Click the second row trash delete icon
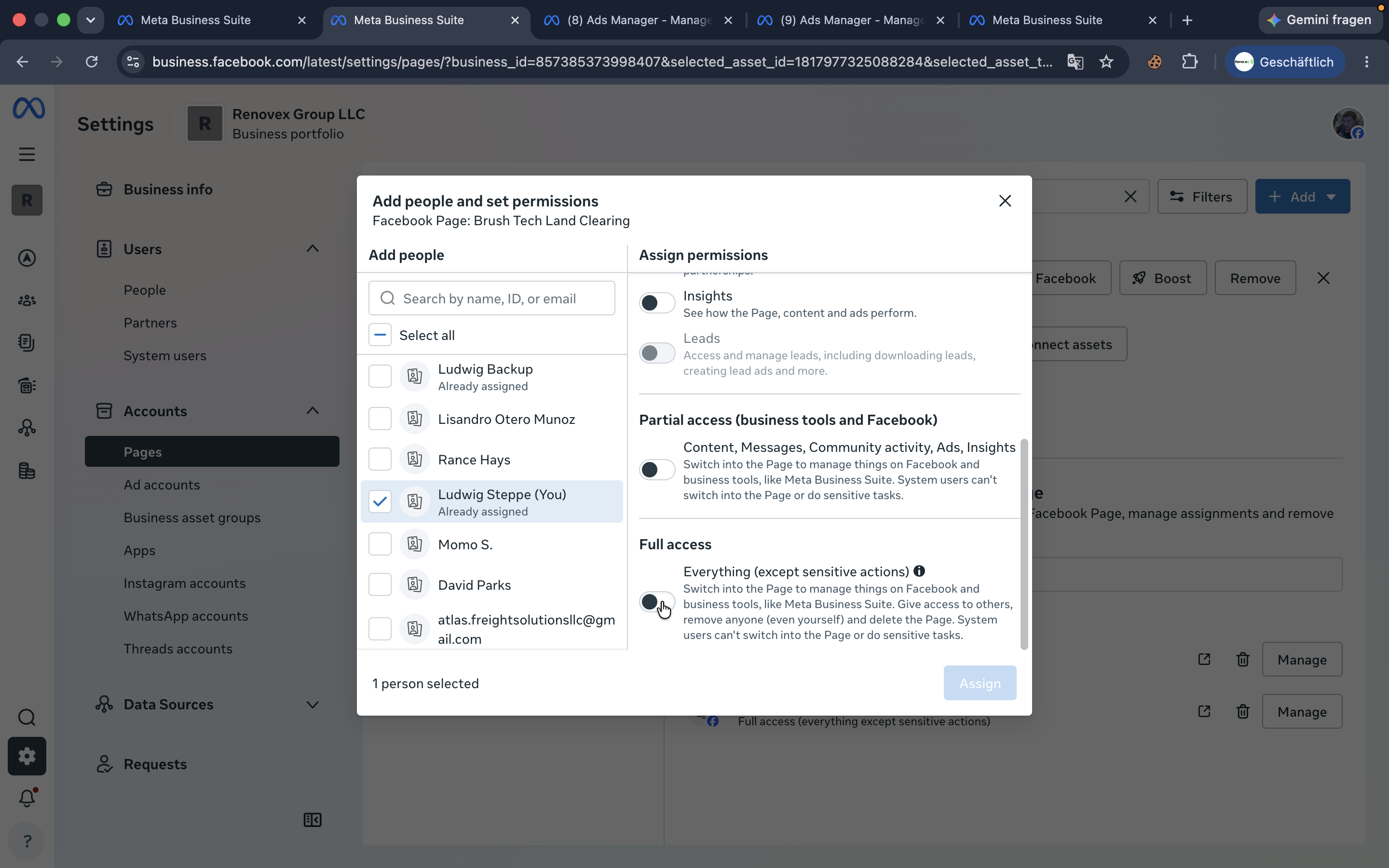 click(x=1243, y=711)
